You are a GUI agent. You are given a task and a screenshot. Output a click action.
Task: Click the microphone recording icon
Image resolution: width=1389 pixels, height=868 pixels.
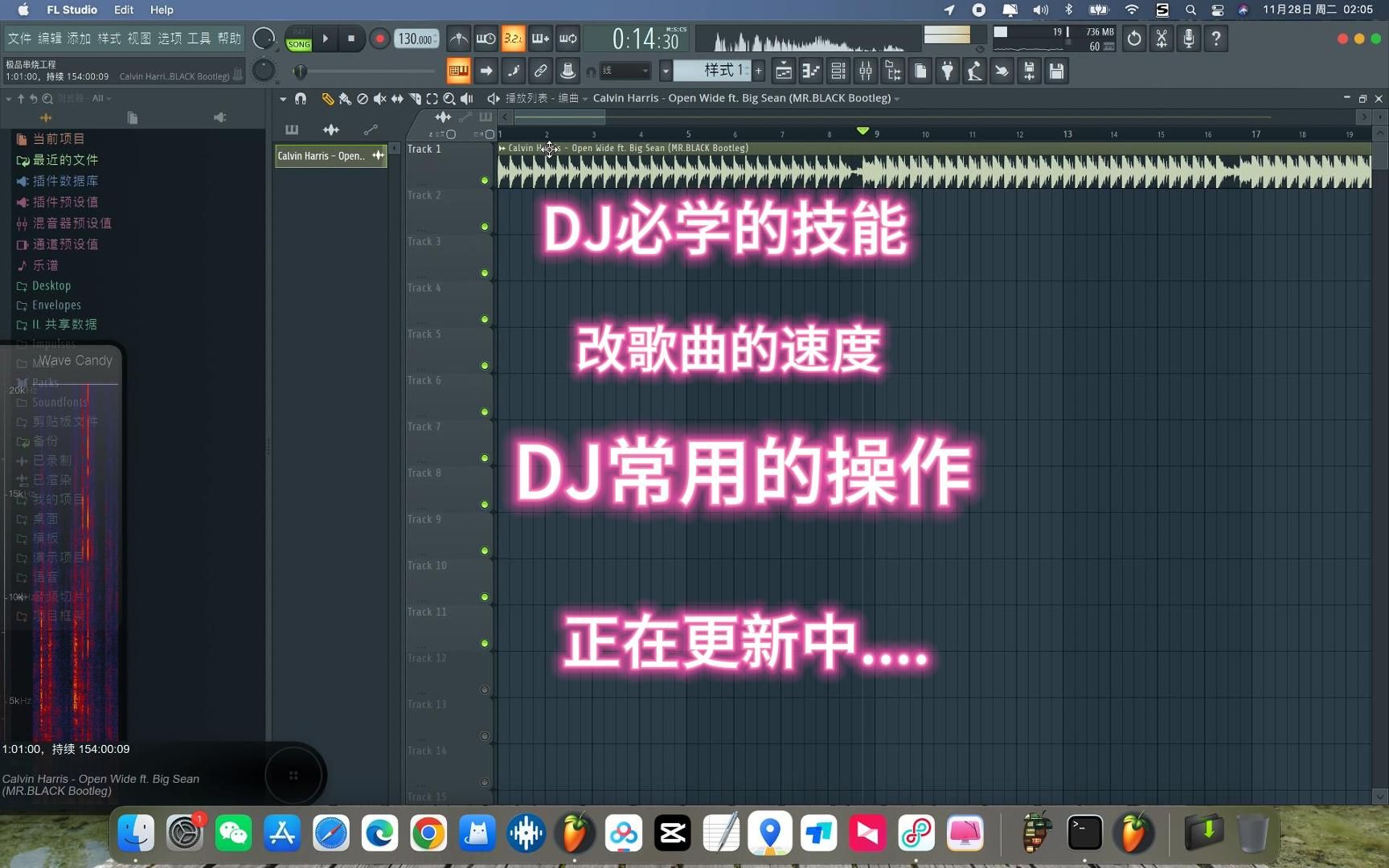[1189, 39]
